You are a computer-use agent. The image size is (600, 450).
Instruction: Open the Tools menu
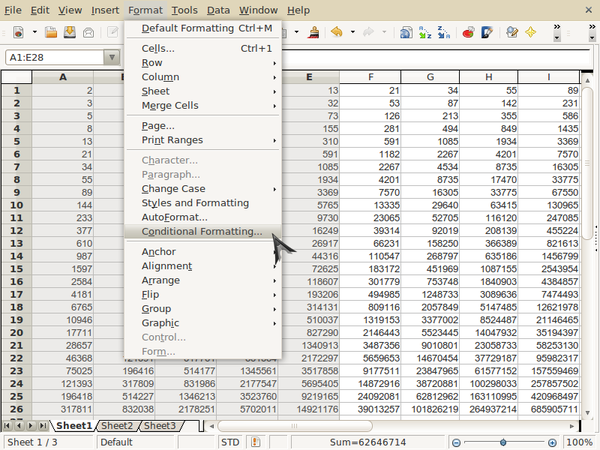click(184, 10)
